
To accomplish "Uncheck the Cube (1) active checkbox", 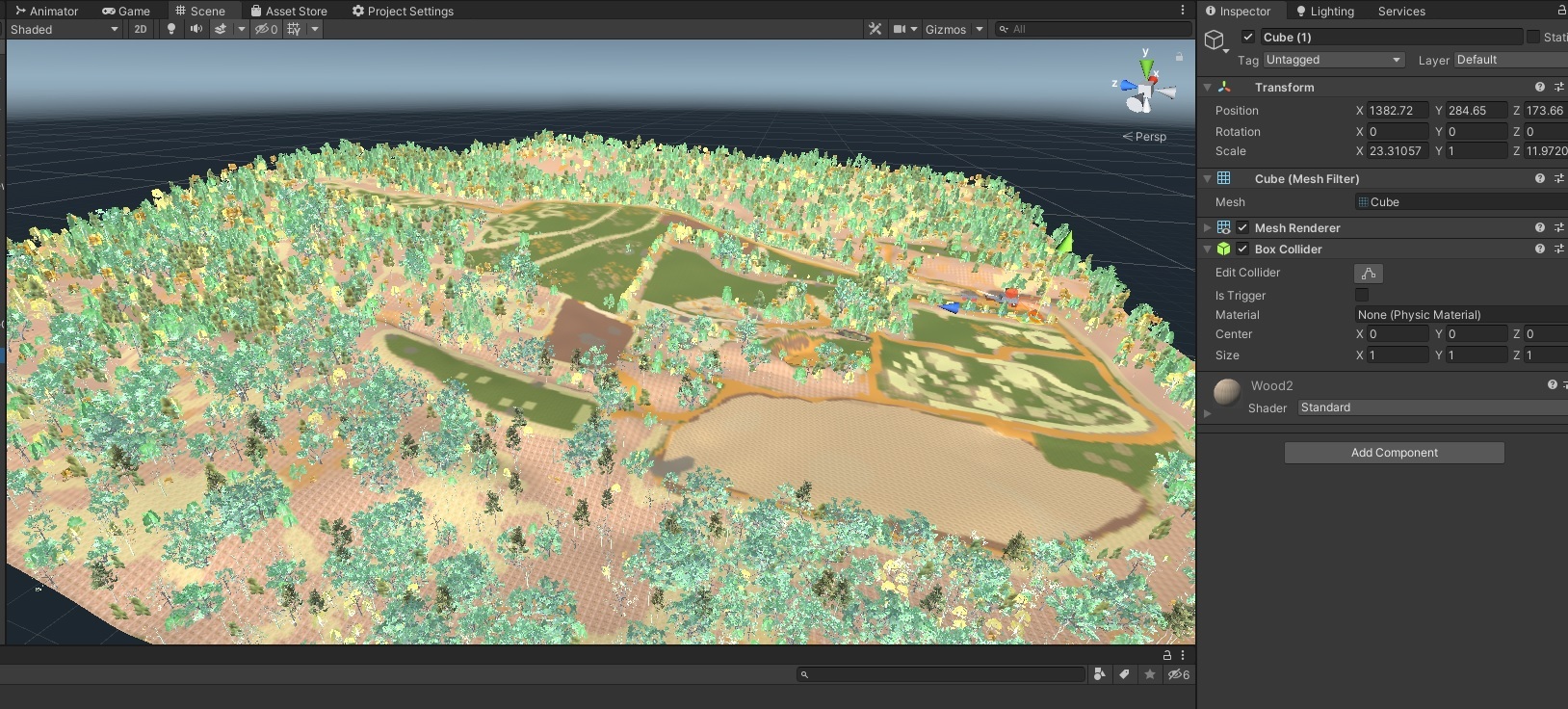I will pos(1248,37).
